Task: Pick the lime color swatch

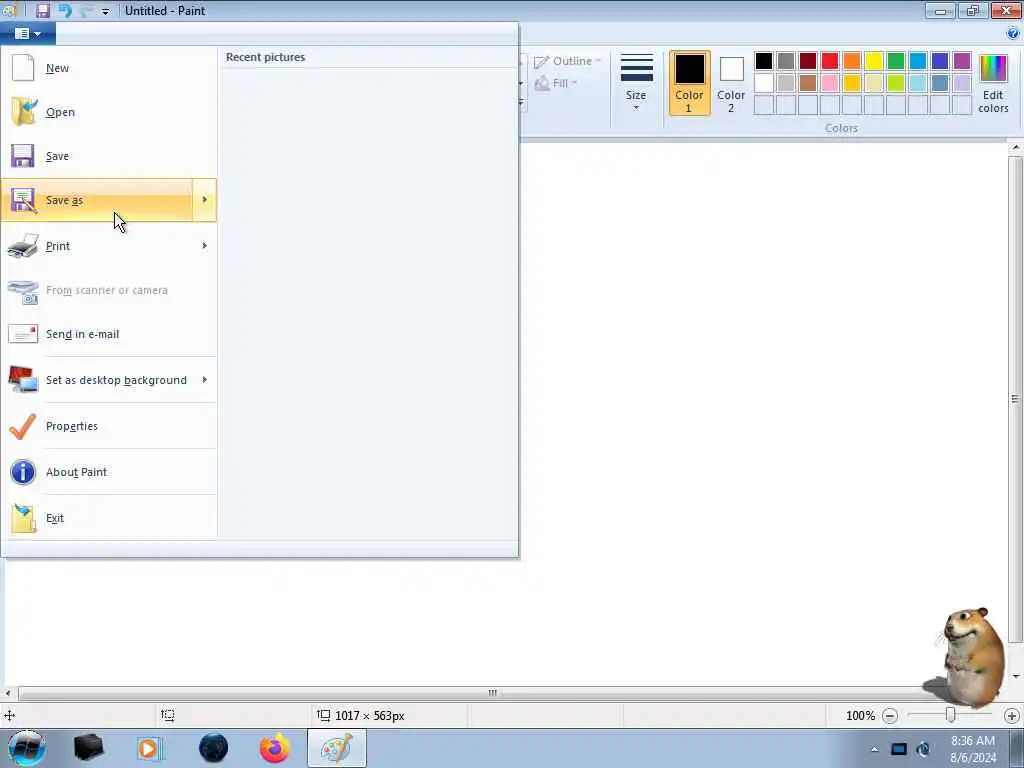Action: tap(896, 83)
